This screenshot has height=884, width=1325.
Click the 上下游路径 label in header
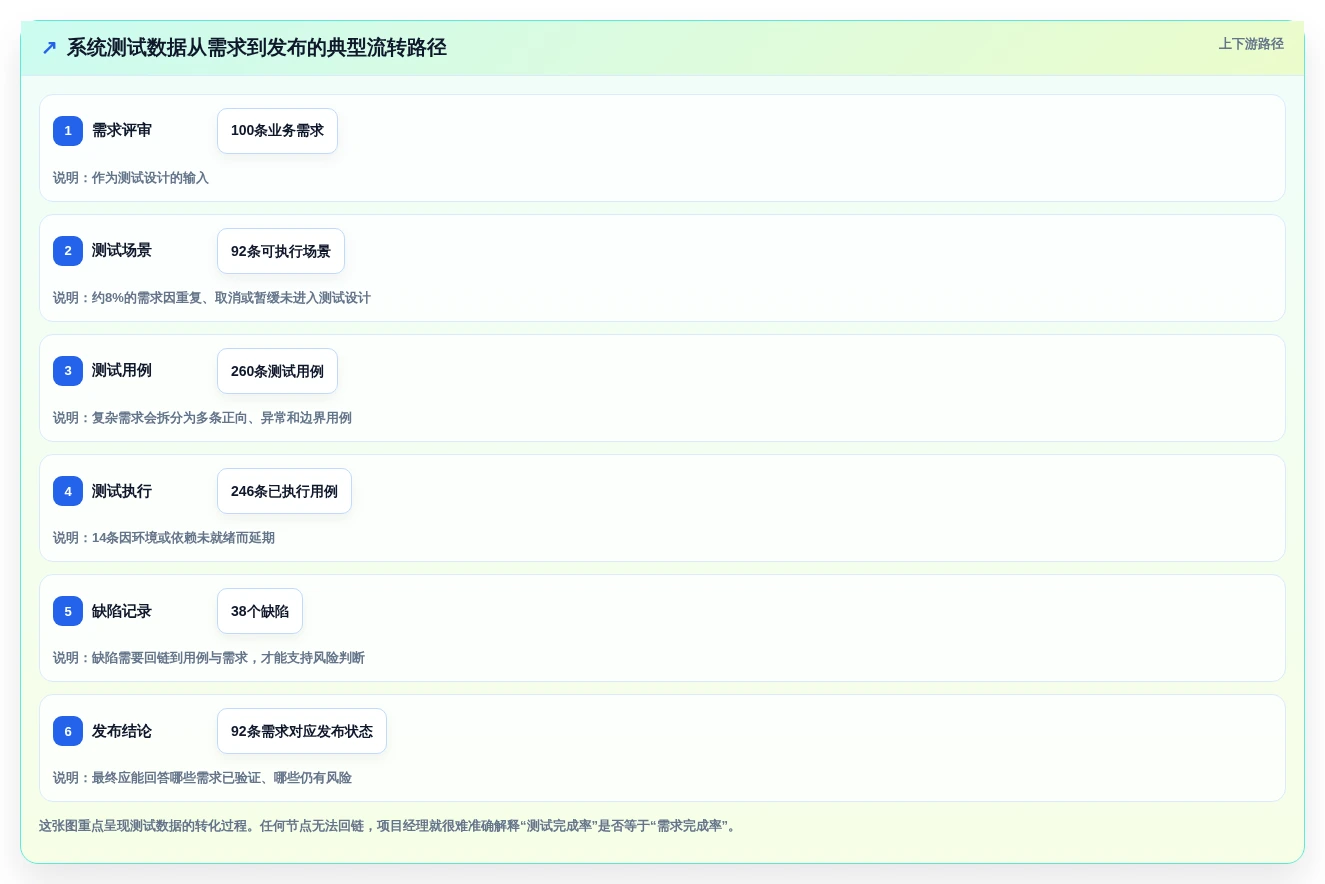click(1251, 44)
